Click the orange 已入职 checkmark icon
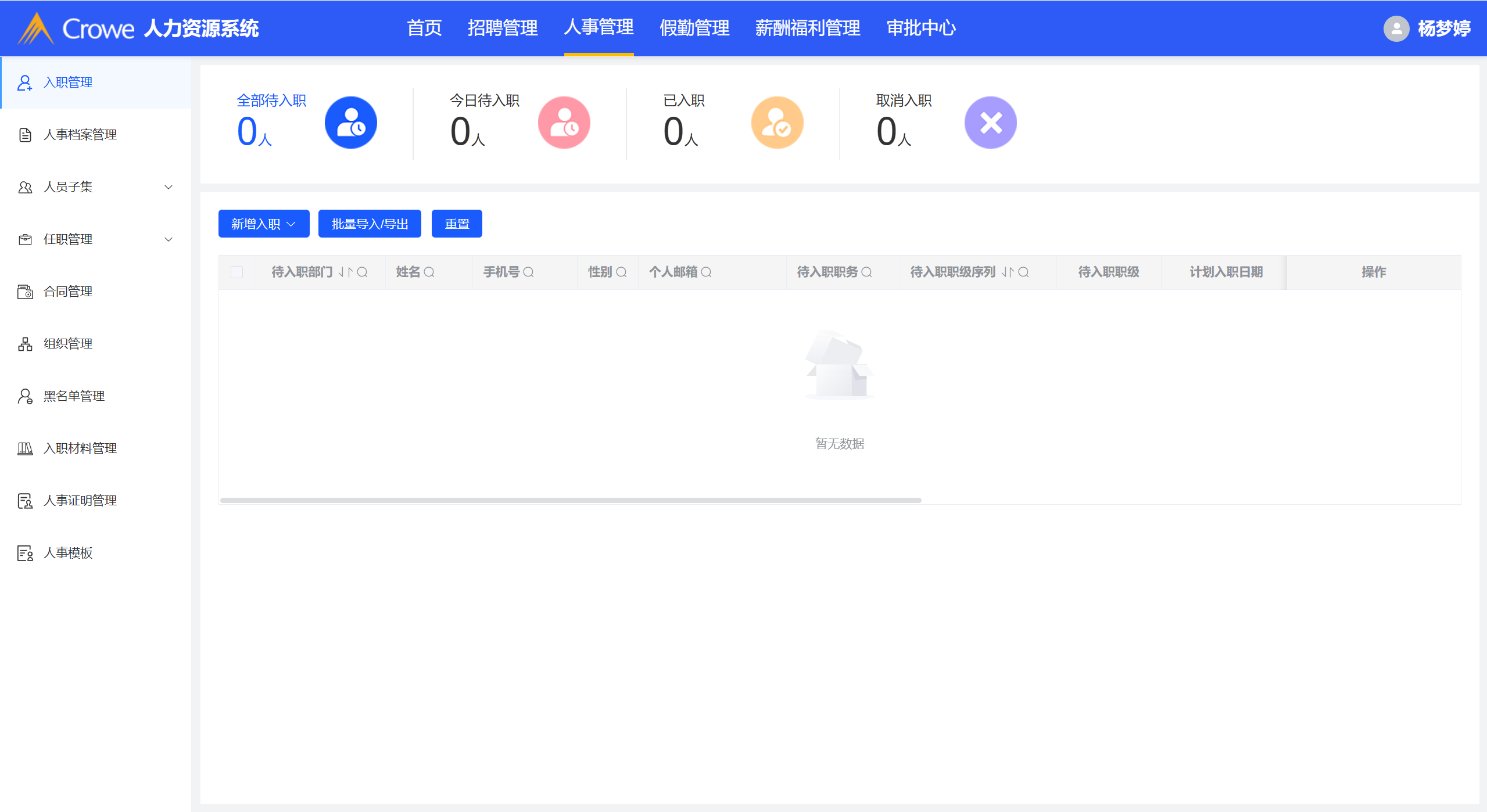Screen dimensions: 1487x812 (777, 123)
